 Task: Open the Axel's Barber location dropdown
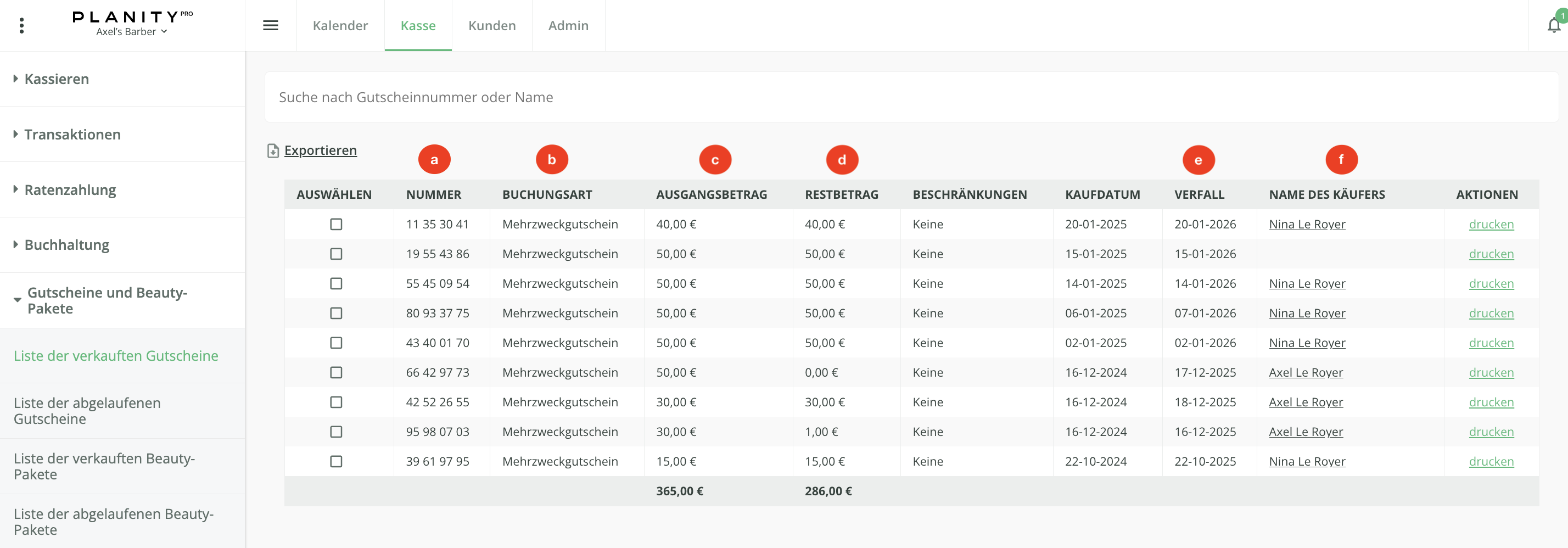pyautogui.click(x=131, y=32)
